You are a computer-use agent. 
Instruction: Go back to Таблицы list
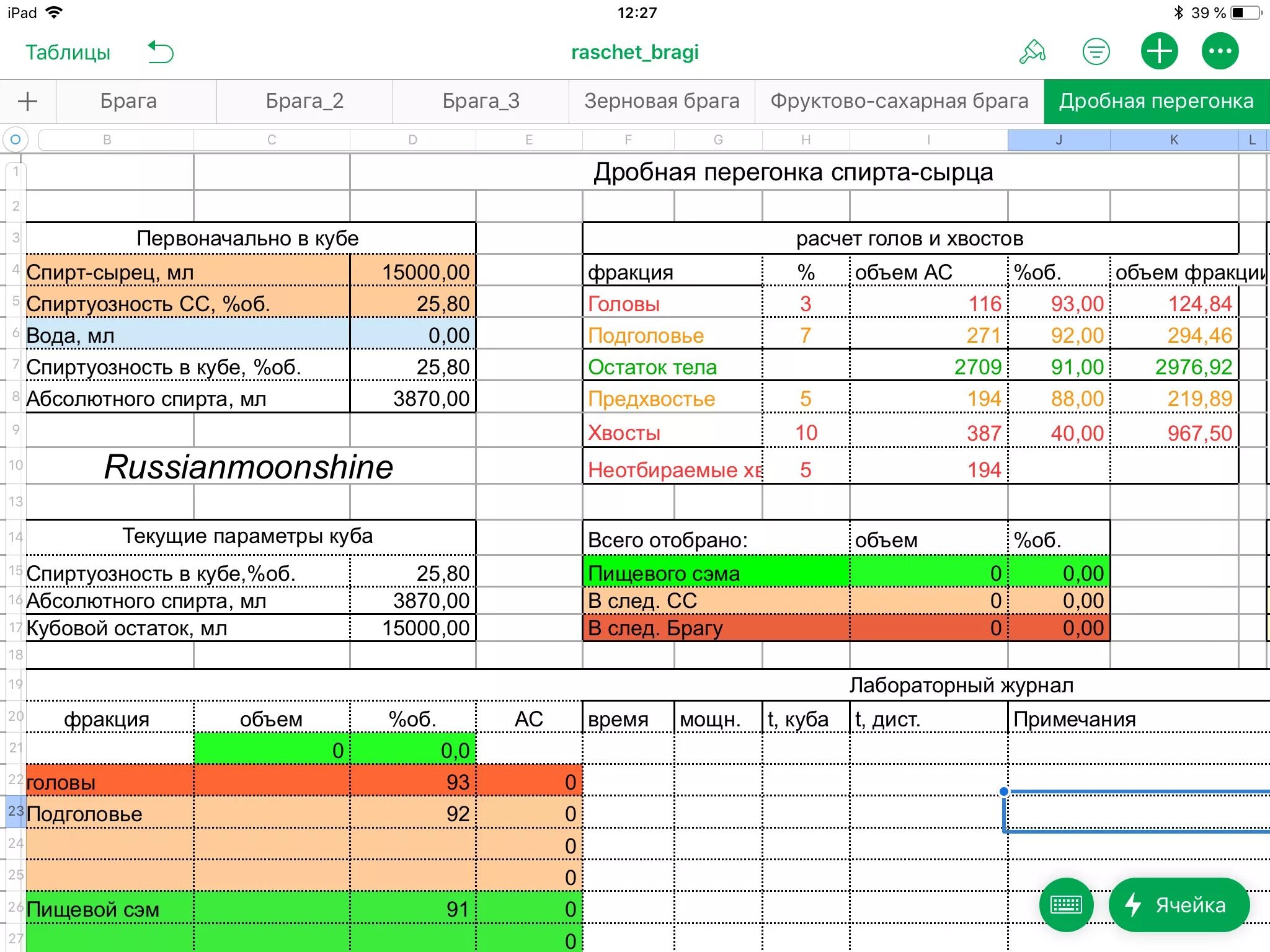click(68, 53)
